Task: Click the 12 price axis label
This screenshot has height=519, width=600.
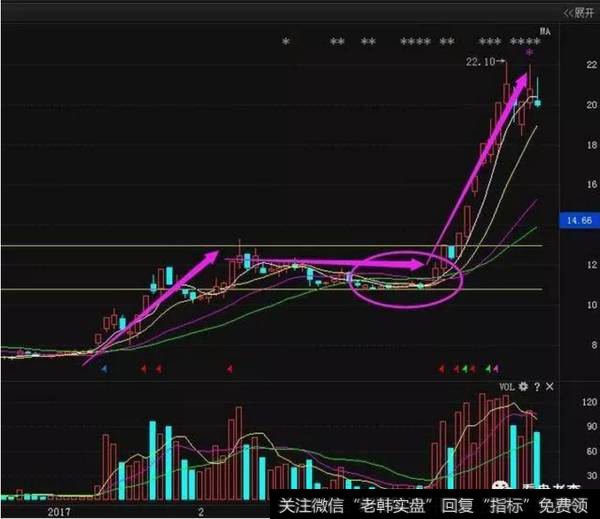Action: [x=591, y=264]
